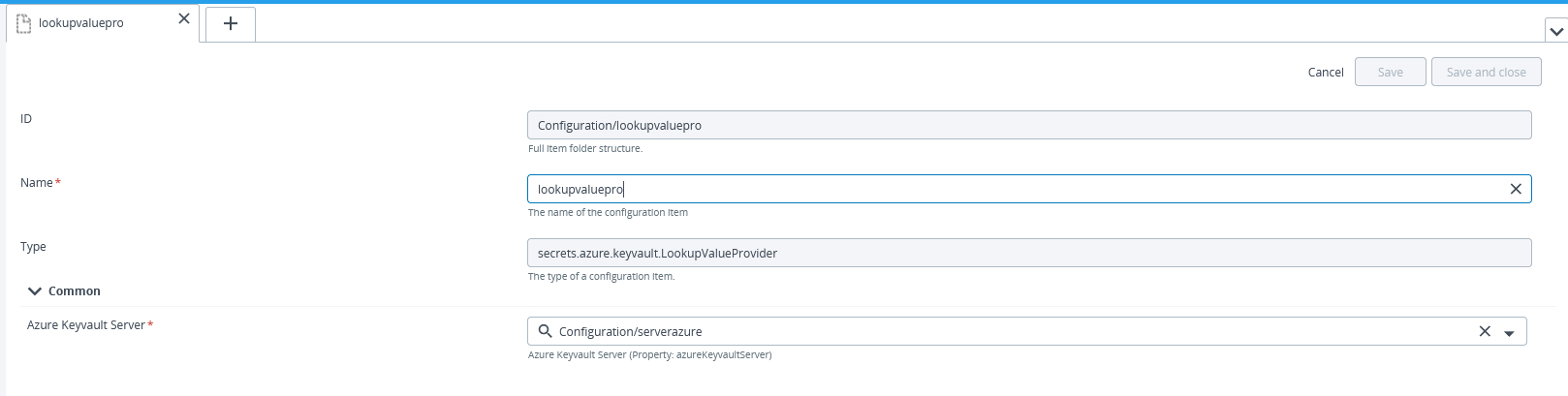
Task: Switch to the lookupvaluepro tab
Action: [81, 23]
